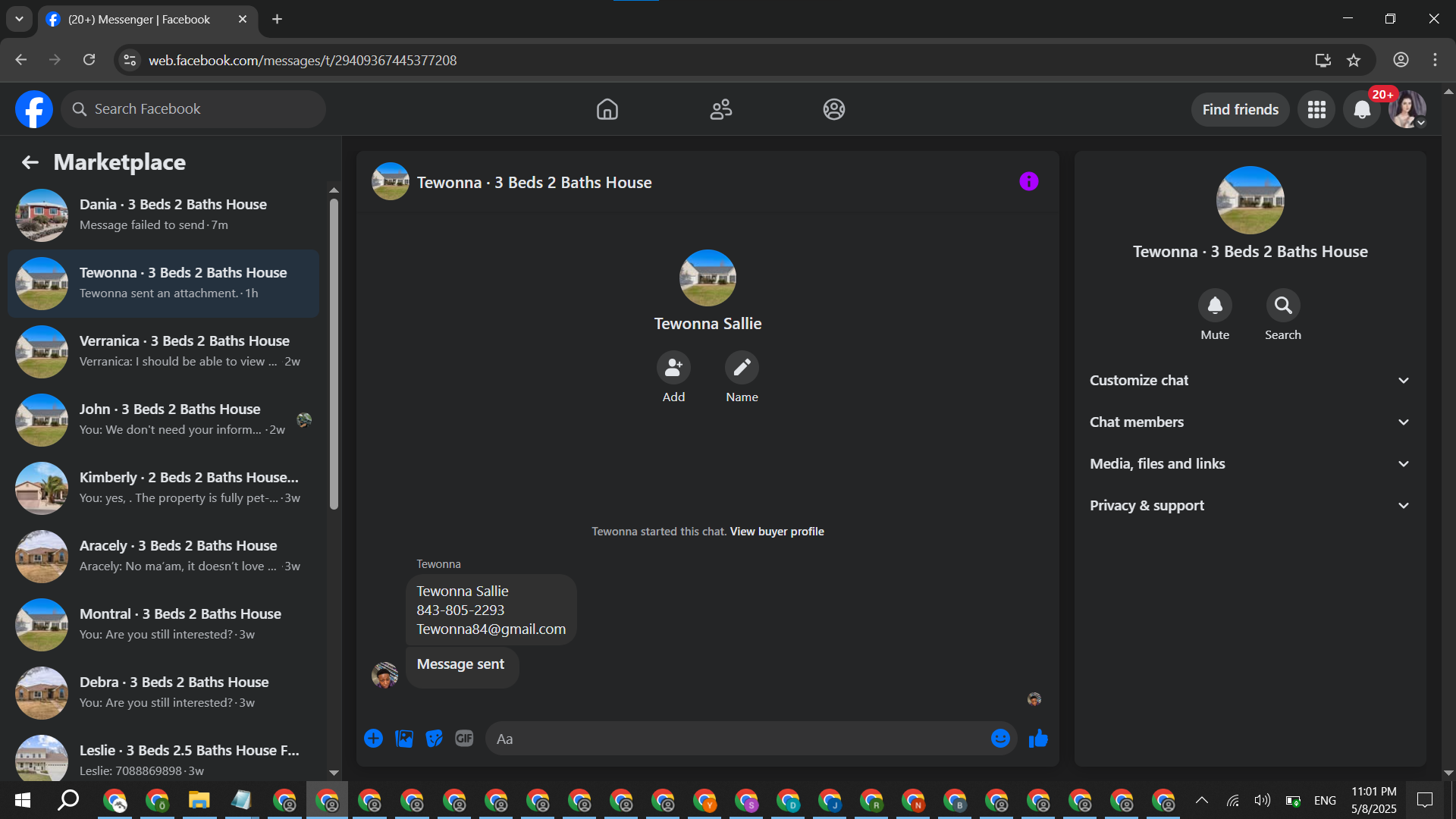Viewport: 1456px width, 819px height.
Task: Open Montral 3 Beds 2 Baths House chat
Action: (x=163, y=625)
